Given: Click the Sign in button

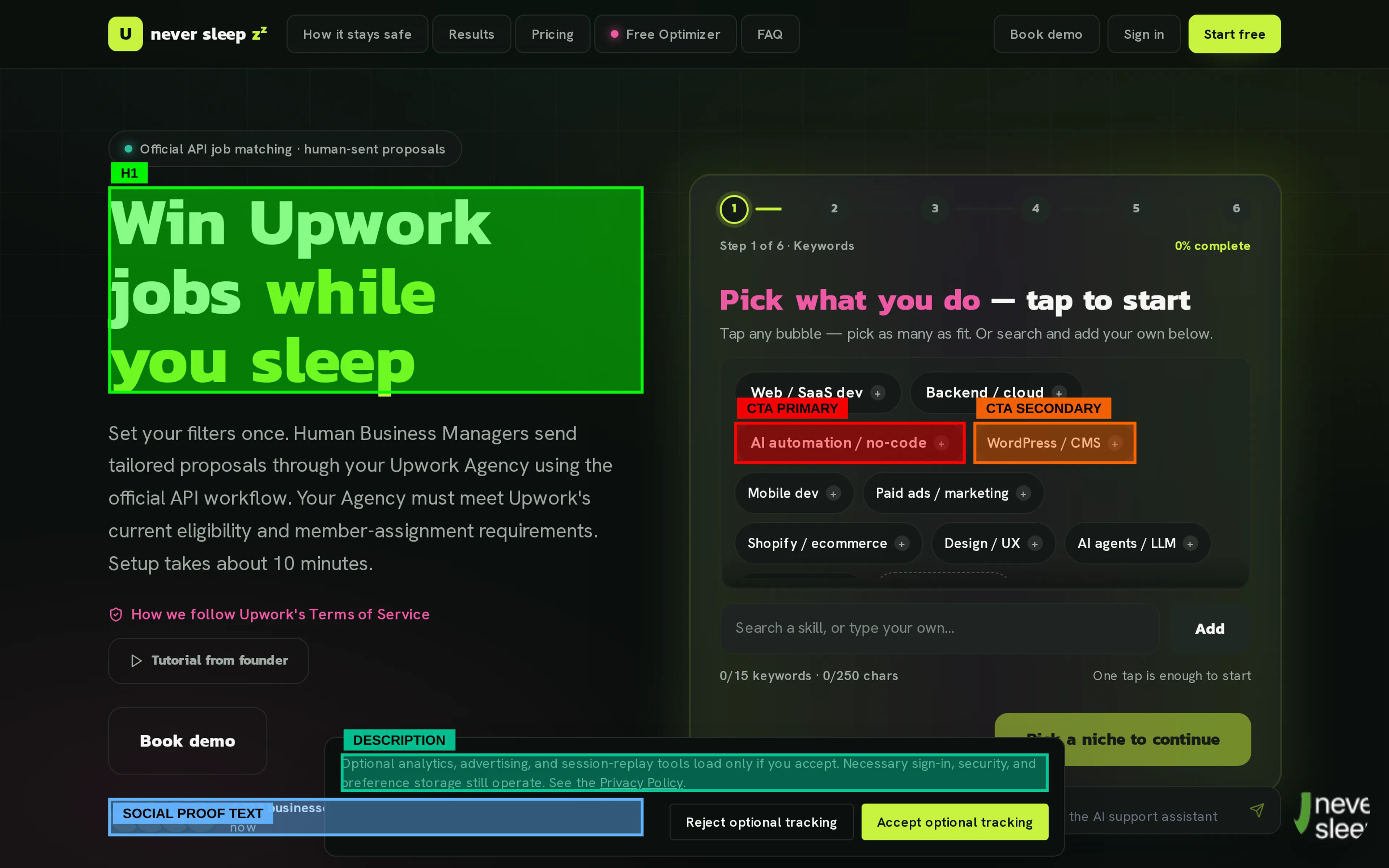Looking at the screenshot, I should coord(1143,34).
